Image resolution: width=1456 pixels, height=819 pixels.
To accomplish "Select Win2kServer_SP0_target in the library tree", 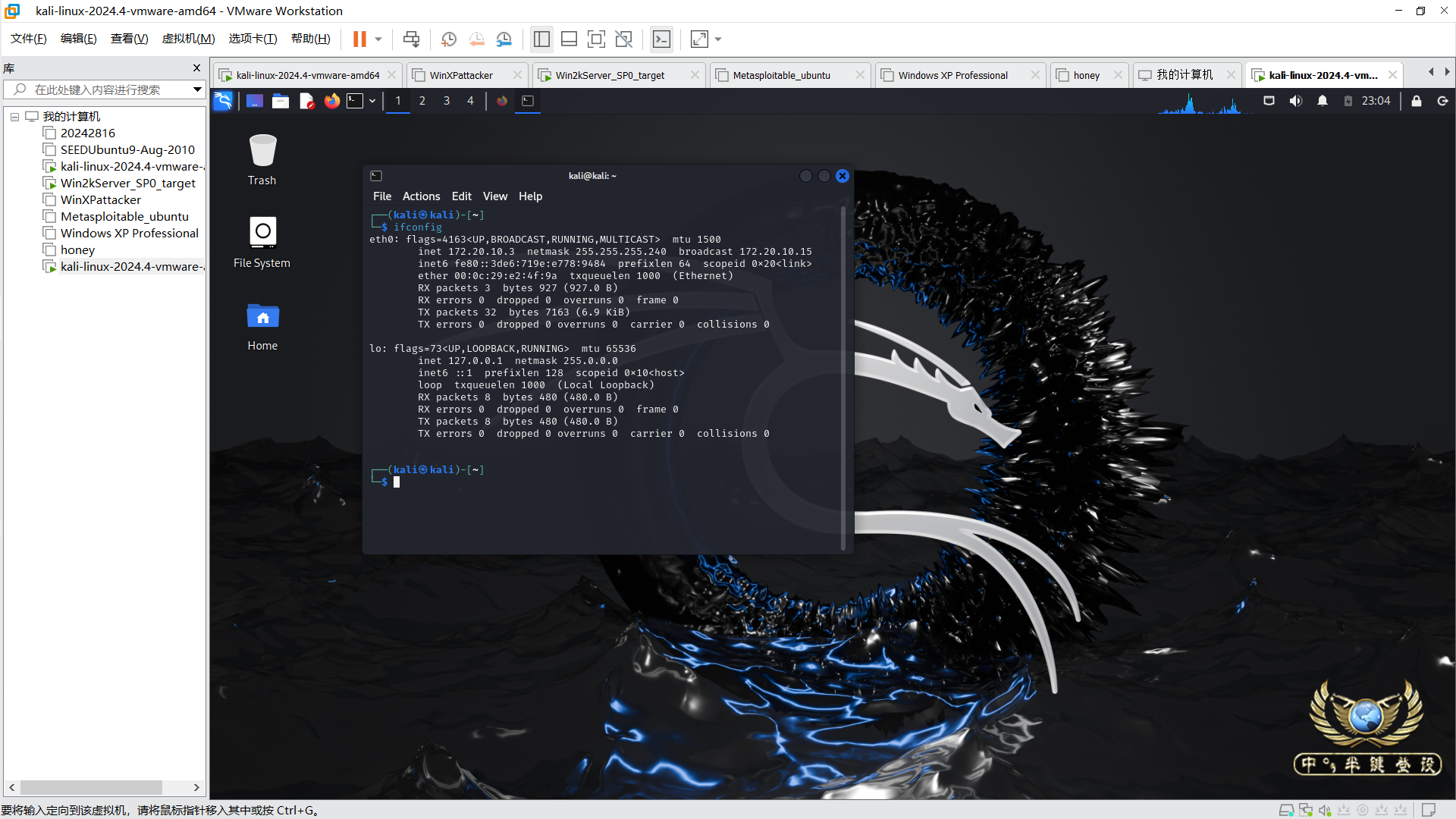I will (127, 184).
